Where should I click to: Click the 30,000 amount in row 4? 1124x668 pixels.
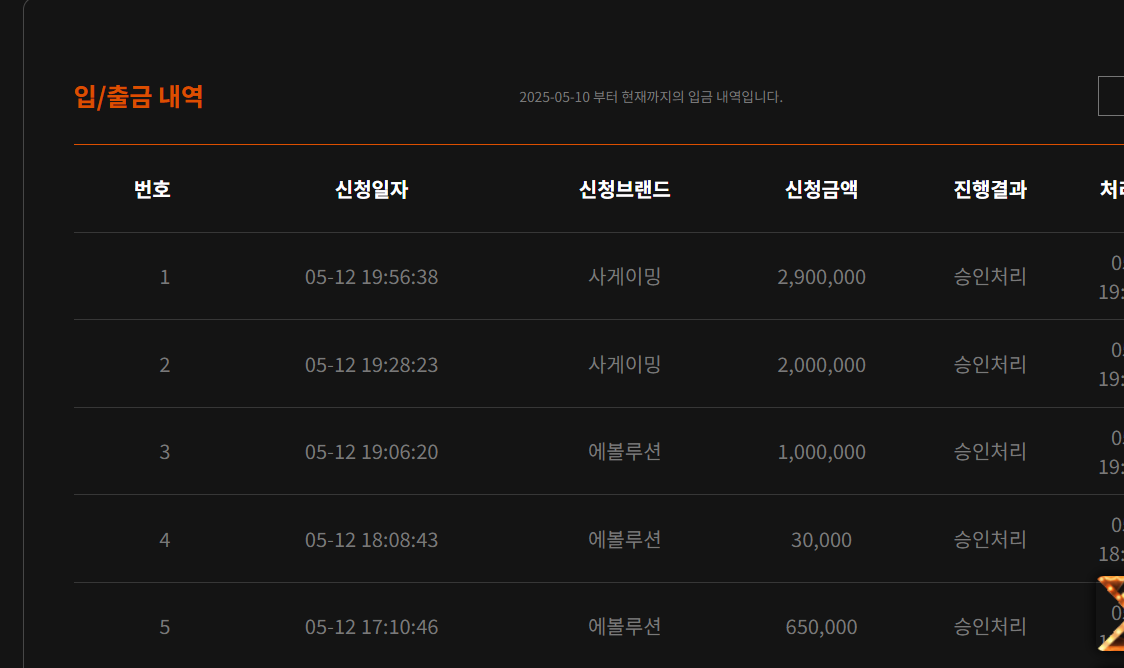tap(821, 540)
